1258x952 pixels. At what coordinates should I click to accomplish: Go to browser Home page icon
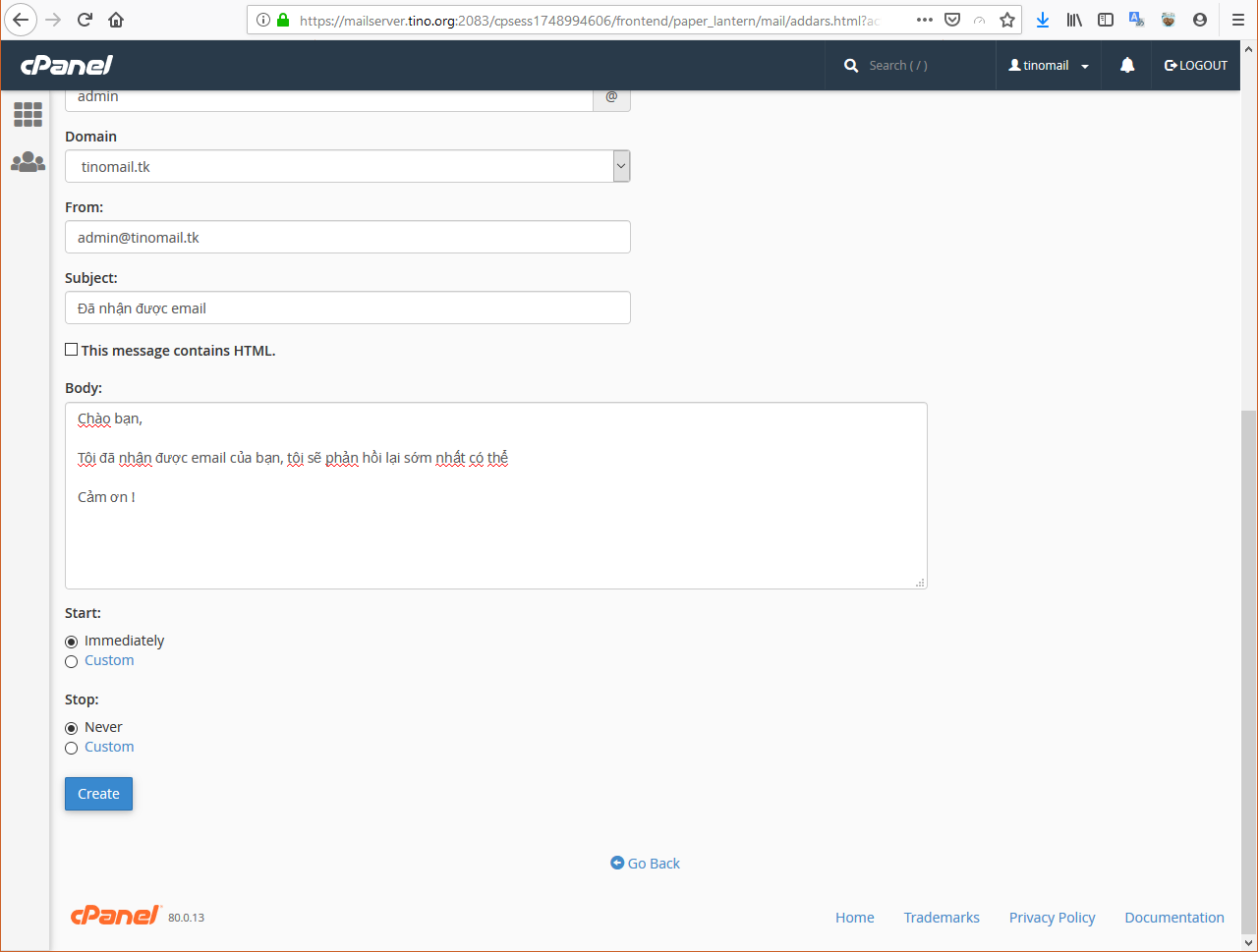116,20
